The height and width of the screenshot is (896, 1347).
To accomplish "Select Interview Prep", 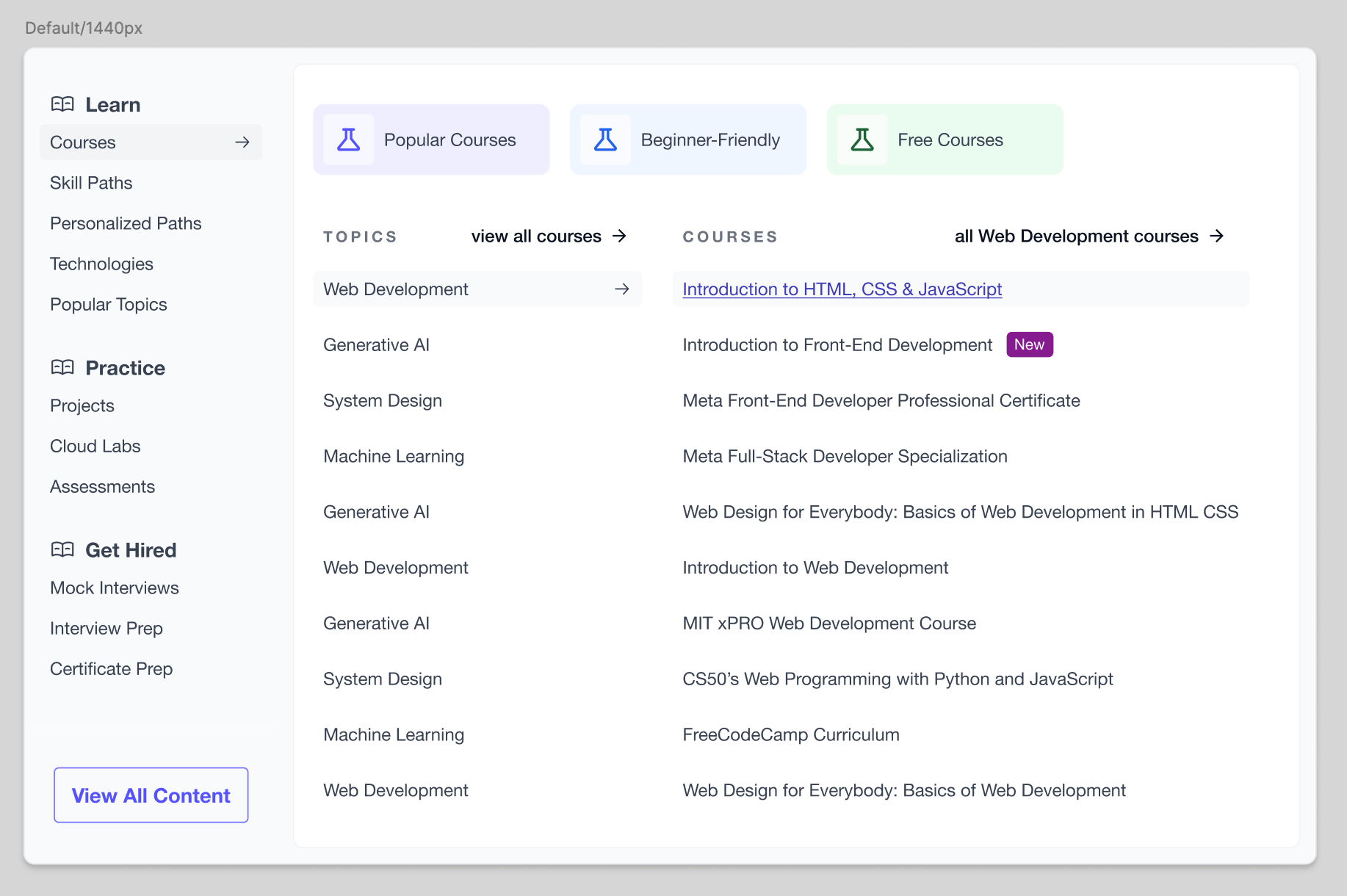I will coord(106,628).
